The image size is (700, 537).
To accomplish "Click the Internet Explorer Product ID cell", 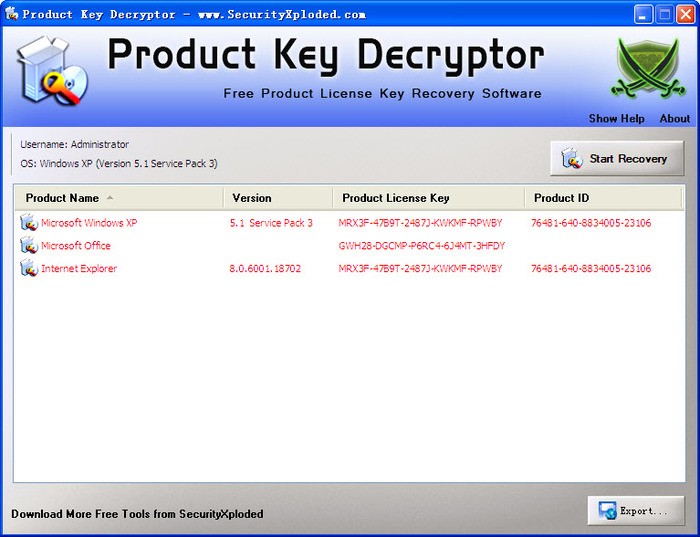I will click(x=591, y=268).
